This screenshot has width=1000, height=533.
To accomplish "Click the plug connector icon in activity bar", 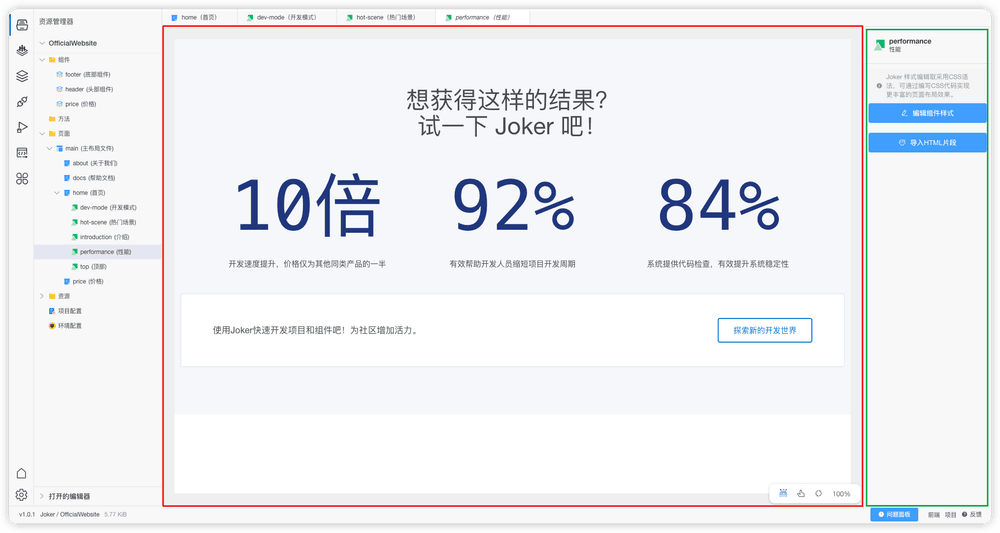I will point(22,101).
